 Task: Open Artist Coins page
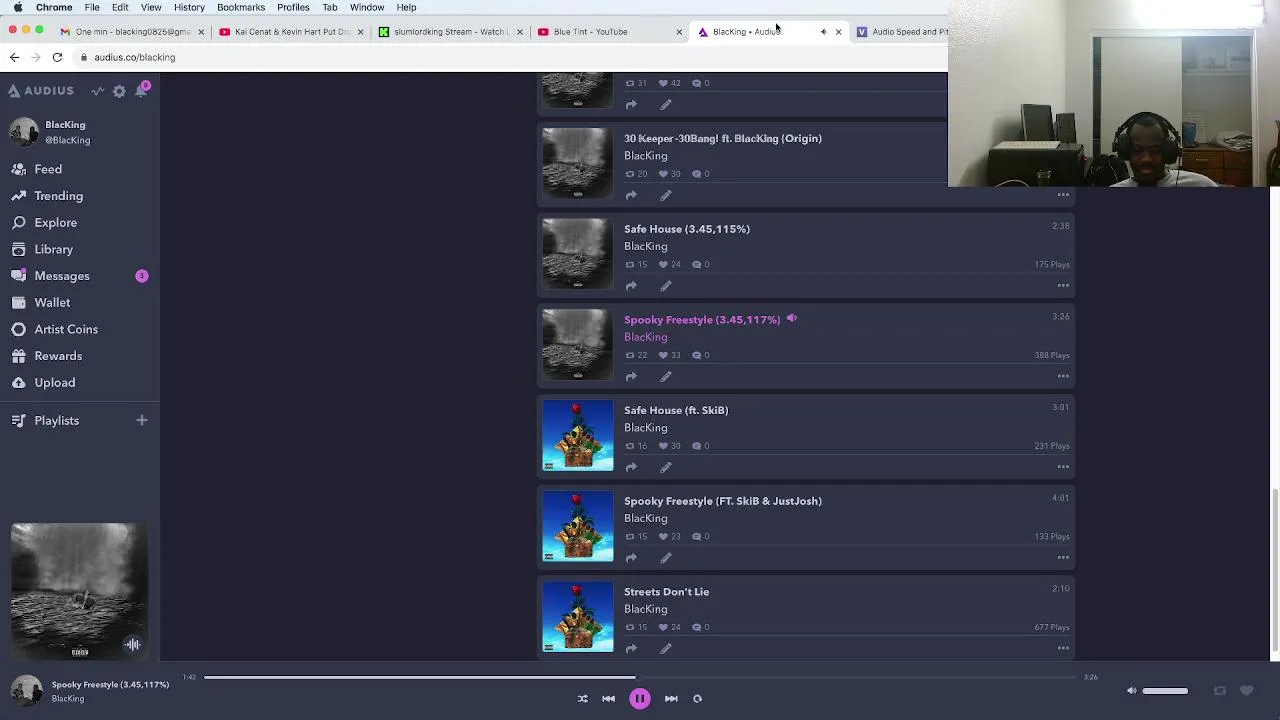(x=66, y=329)
